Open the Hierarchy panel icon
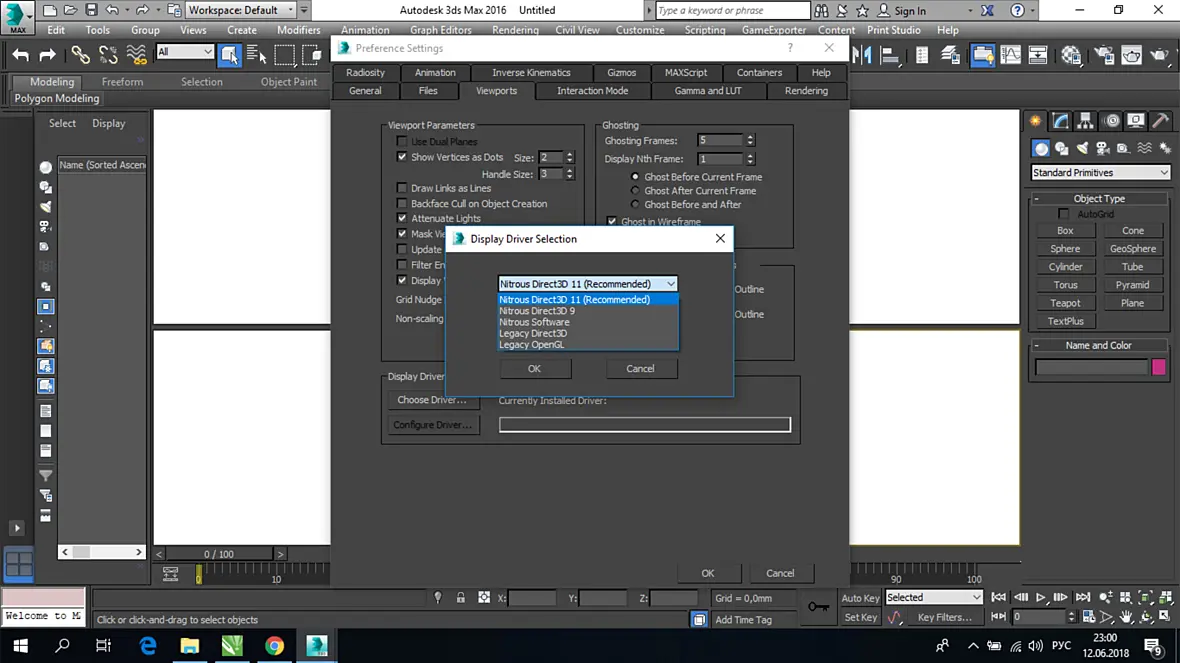 click(x=1085, y=121)
